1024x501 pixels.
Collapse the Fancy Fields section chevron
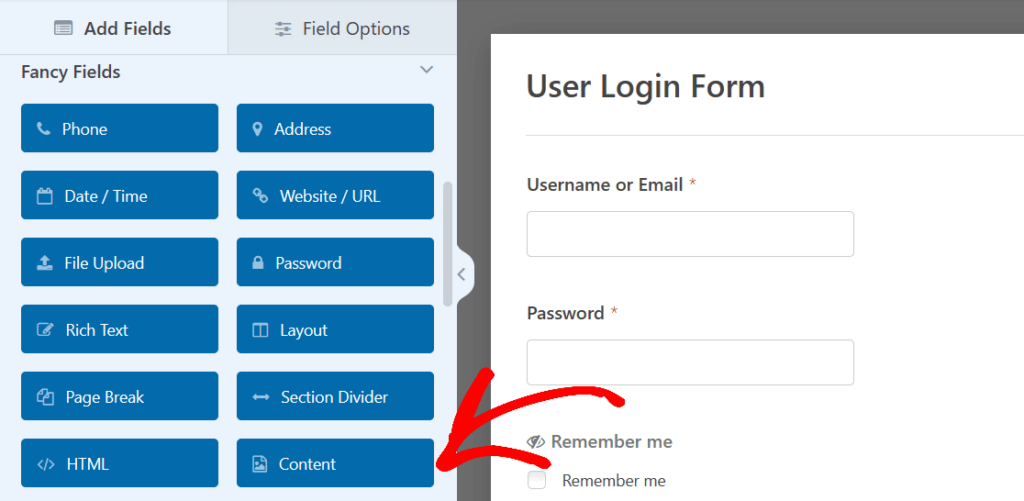click(427, 70)
